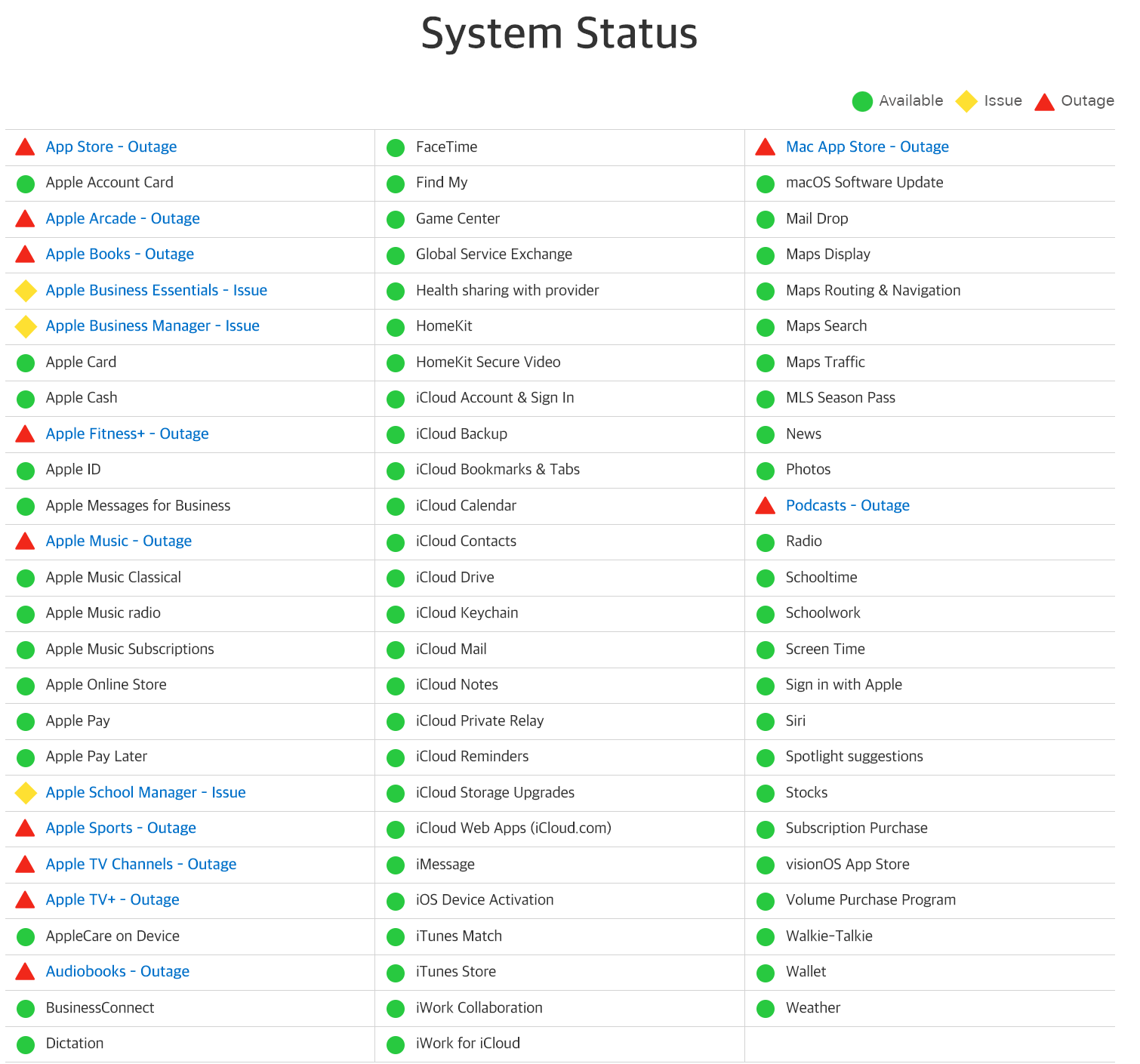Click the red triangle next to Podcasts
Screen dimensions: 1140x1064
[x=766, y=506]
